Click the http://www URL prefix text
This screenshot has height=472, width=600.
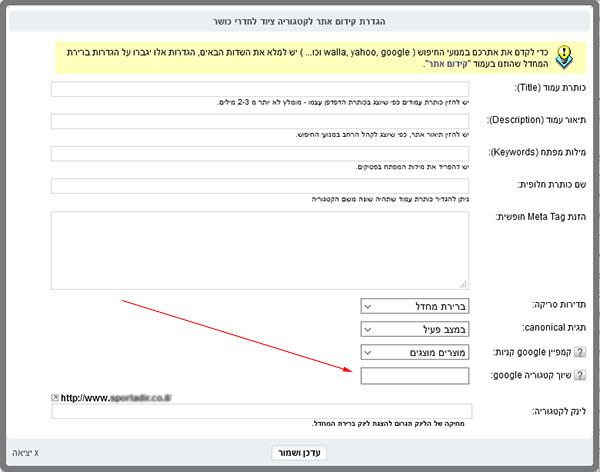(x=85, y=398)
